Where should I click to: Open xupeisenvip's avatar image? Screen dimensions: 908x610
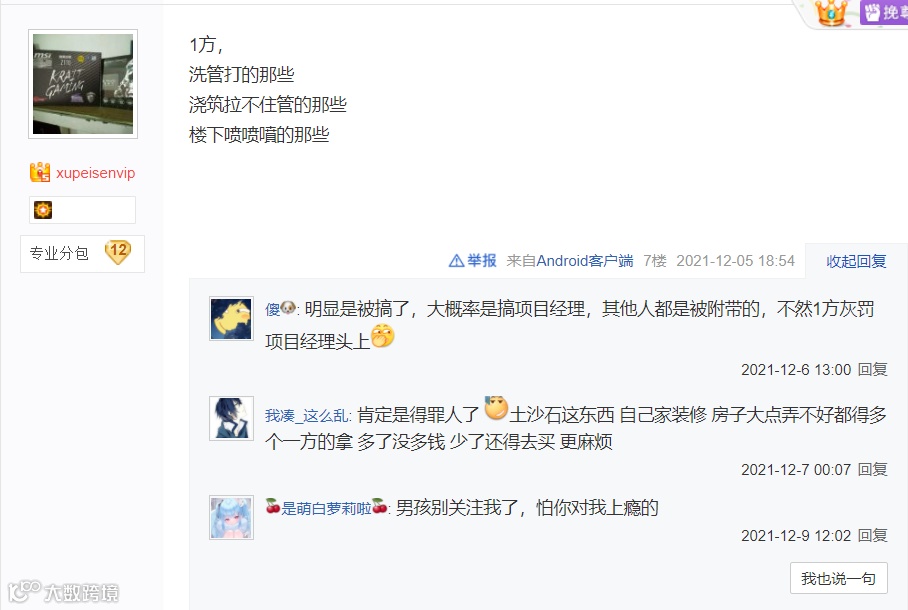(x=83, y=84)
